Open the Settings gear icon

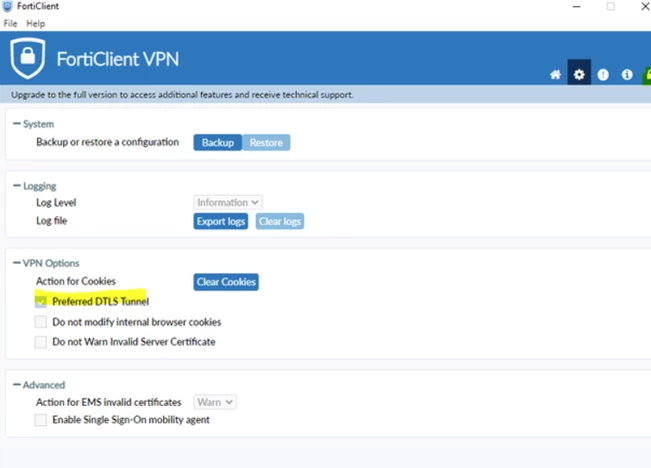579,74
